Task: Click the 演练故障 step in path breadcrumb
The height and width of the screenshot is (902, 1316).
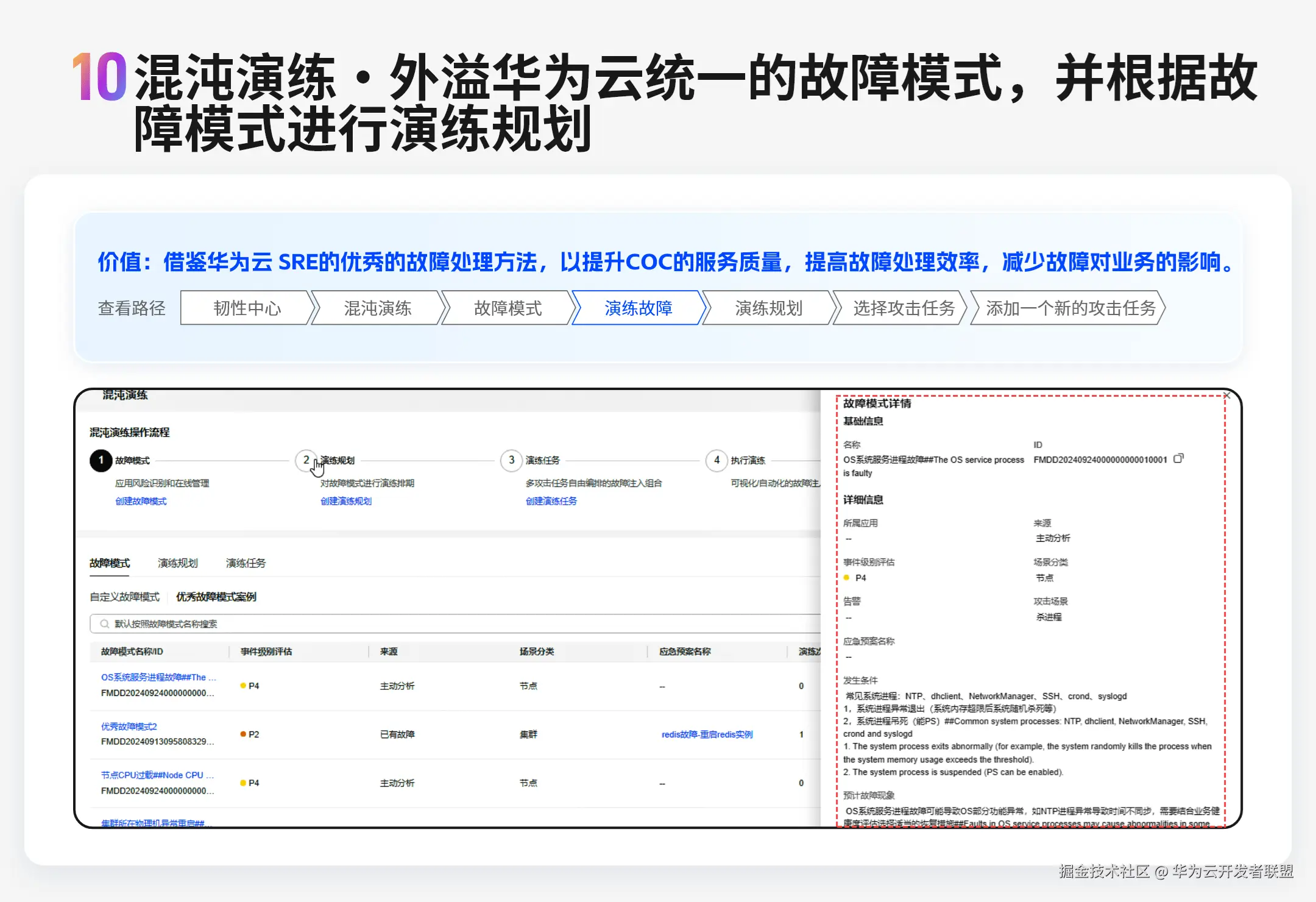Action: tap(638, 308)
